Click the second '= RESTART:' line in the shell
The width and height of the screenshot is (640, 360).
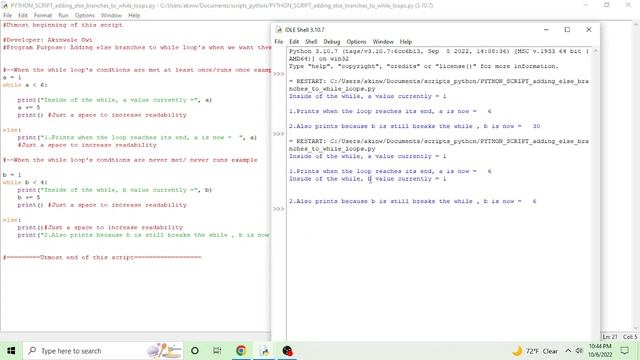tap(439, 141)
